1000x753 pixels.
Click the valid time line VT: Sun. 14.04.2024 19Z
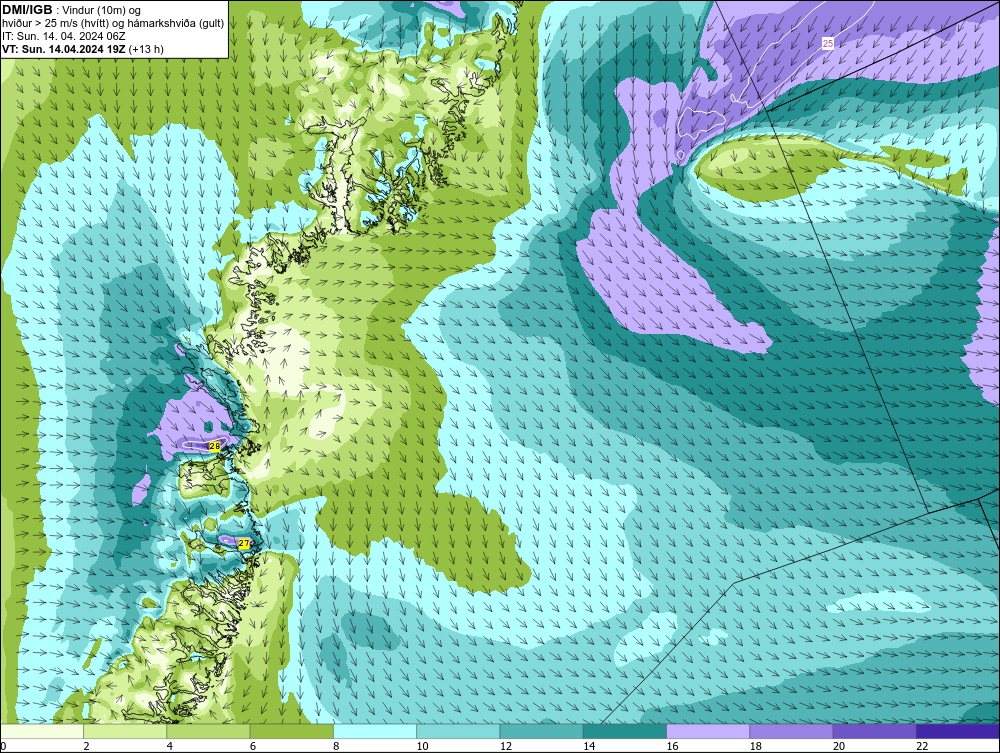[64, 49]
